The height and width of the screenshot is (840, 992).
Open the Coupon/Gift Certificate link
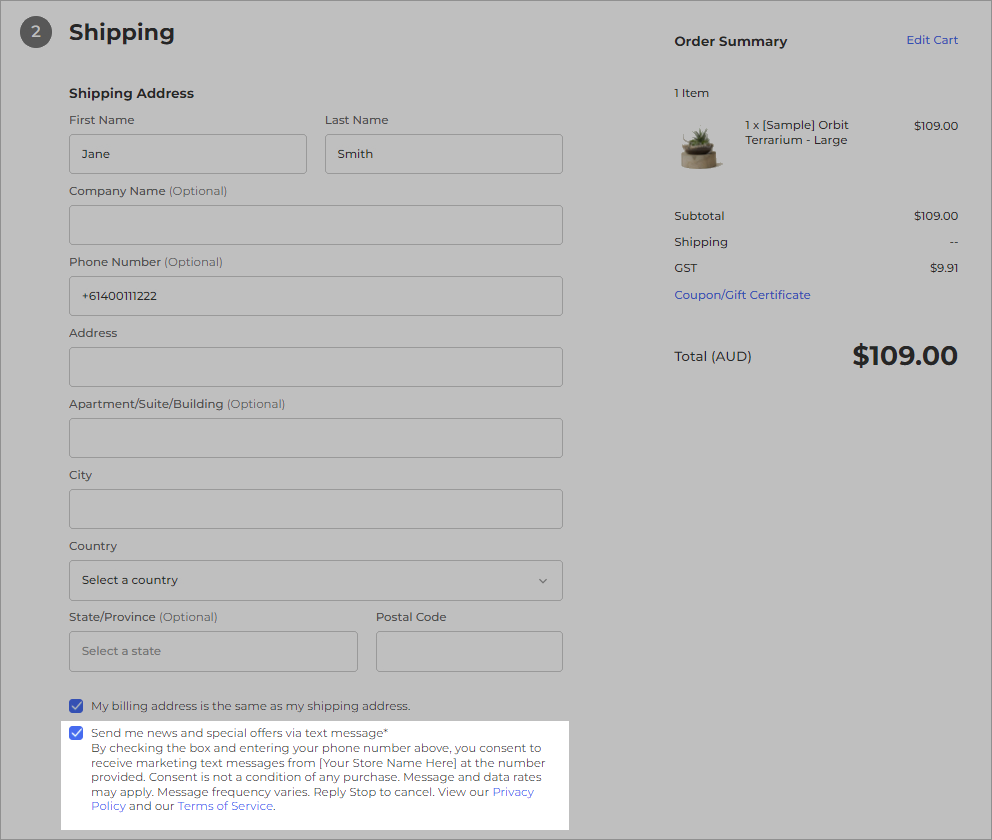point(742,295)
